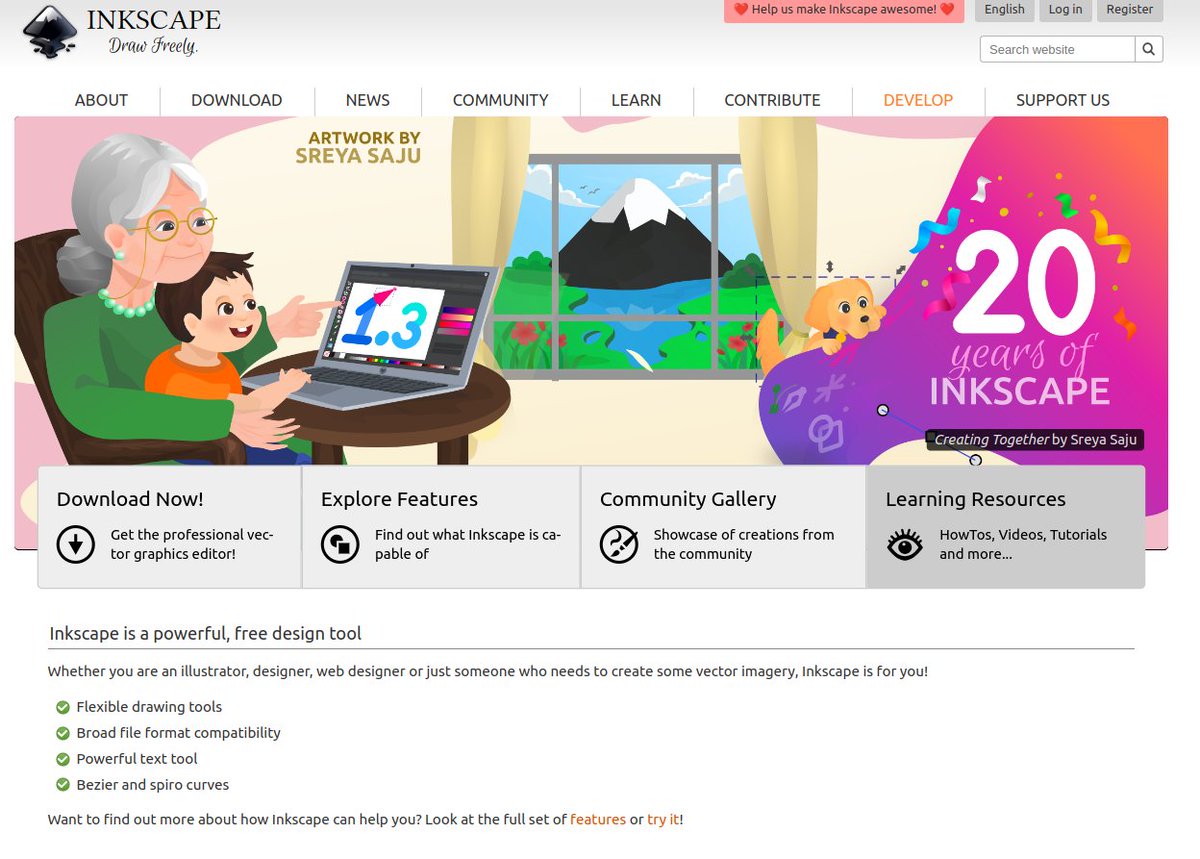Click 'Bezier and spiro curves' list item
This screenshot has height=859, width=1200.
pyautogui.click(x=153, y=785)
